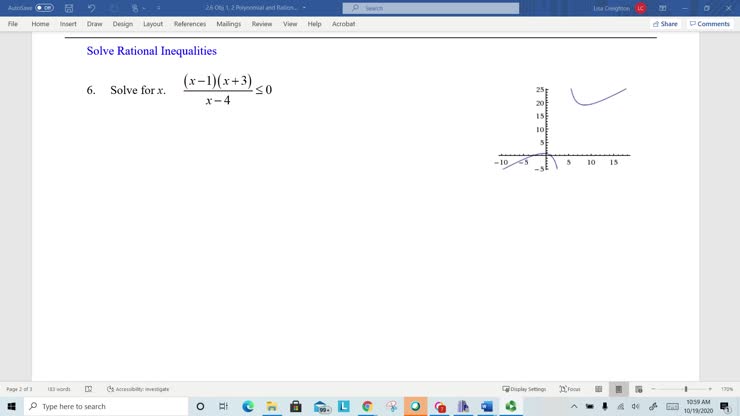This screenshot has width=740, height=416.
Task: Toggle Focus mode in status bar
Action: 570,389
